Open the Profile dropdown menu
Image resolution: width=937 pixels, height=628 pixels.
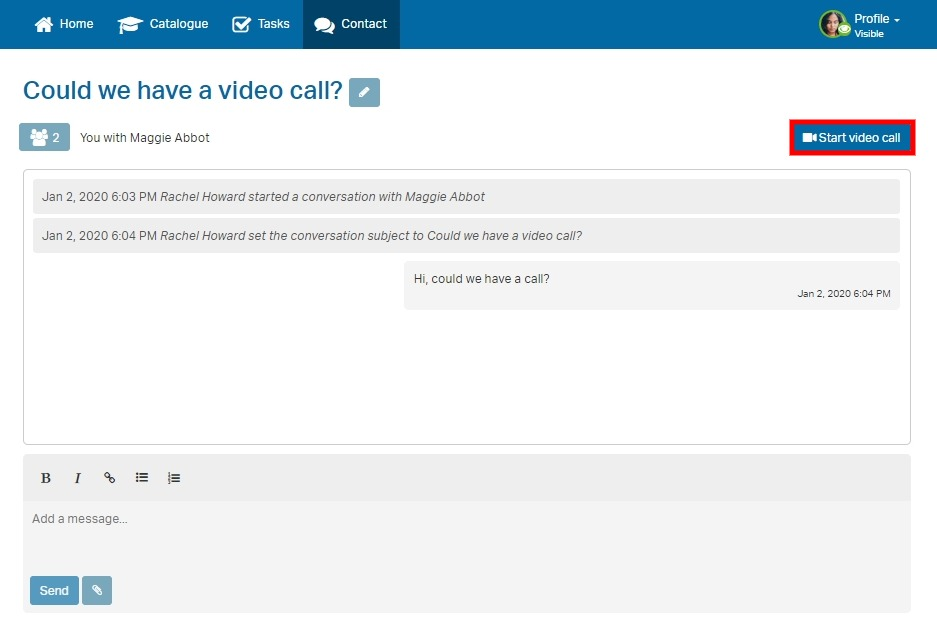click(x=871, y=17)
